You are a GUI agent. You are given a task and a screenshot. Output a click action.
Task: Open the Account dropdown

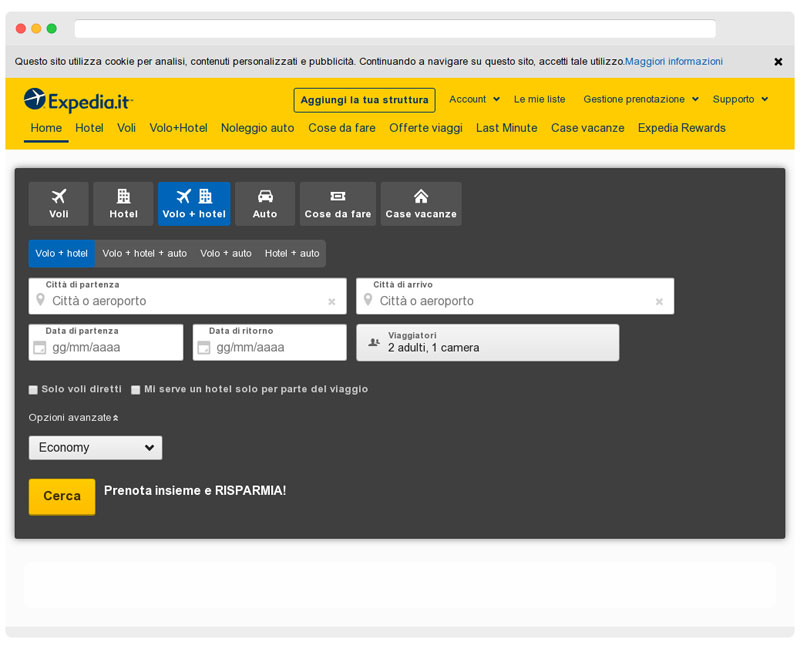pos(474,99)
